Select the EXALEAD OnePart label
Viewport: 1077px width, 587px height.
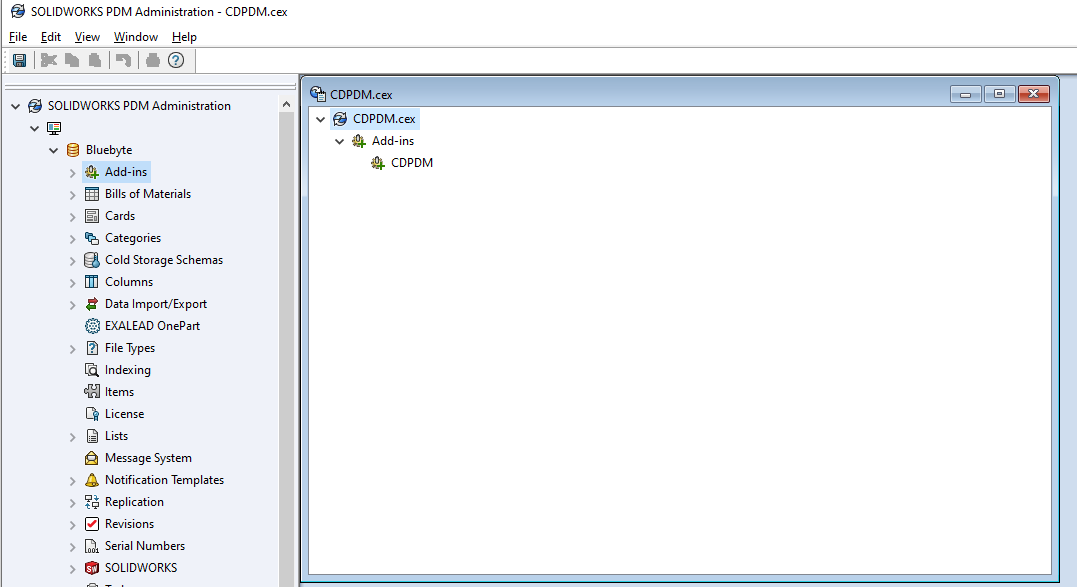(152, 325)
